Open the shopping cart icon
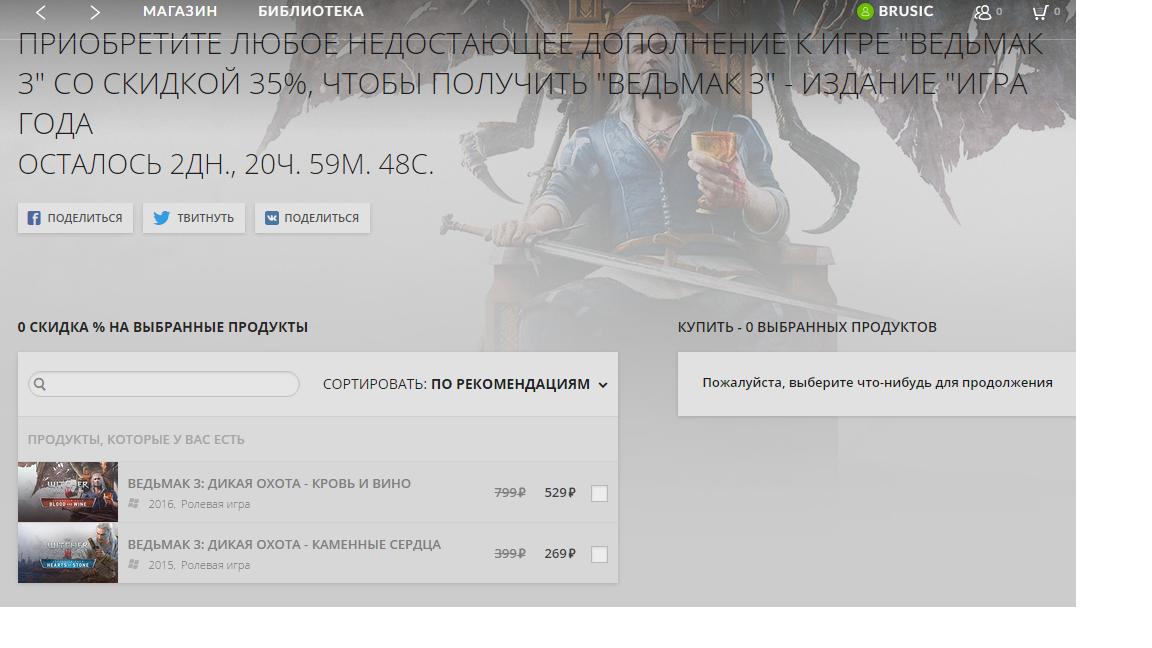Screen dimensions: 1152x648 tap(1040, 12)
